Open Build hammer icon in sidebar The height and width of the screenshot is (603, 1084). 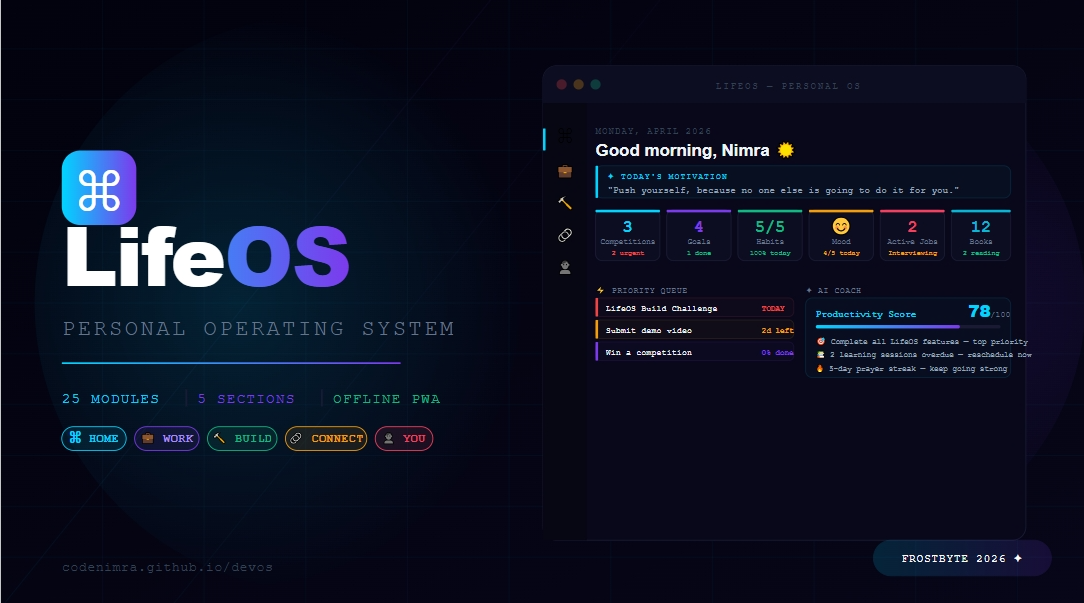click(x=565, y=203)
